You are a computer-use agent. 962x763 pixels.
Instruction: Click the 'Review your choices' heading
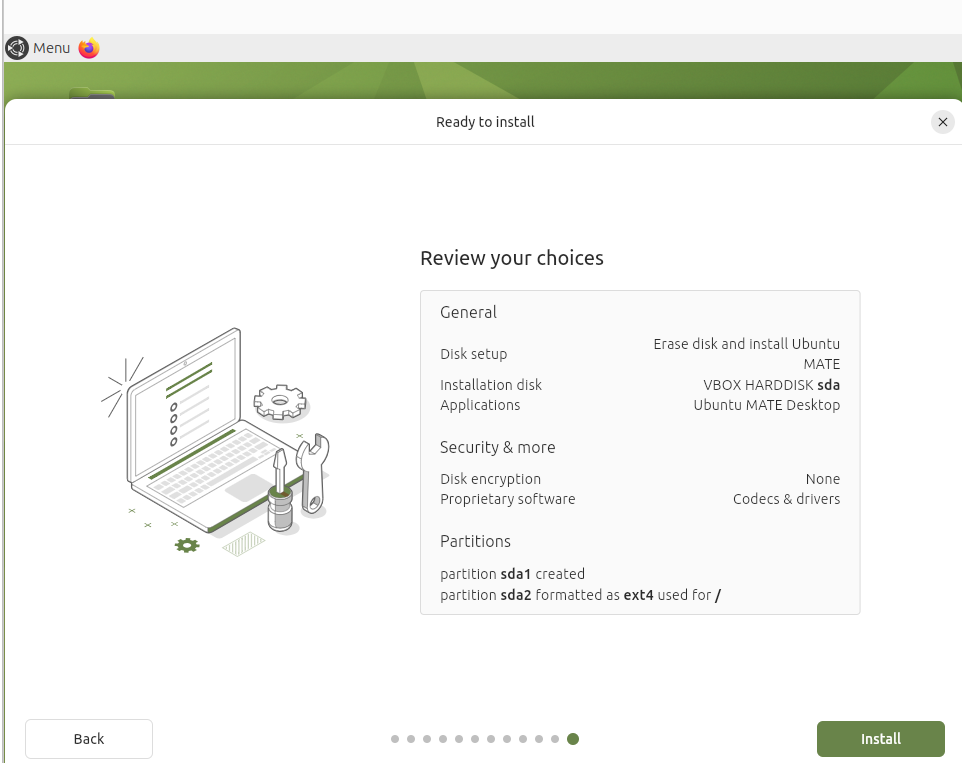point(512,258)
